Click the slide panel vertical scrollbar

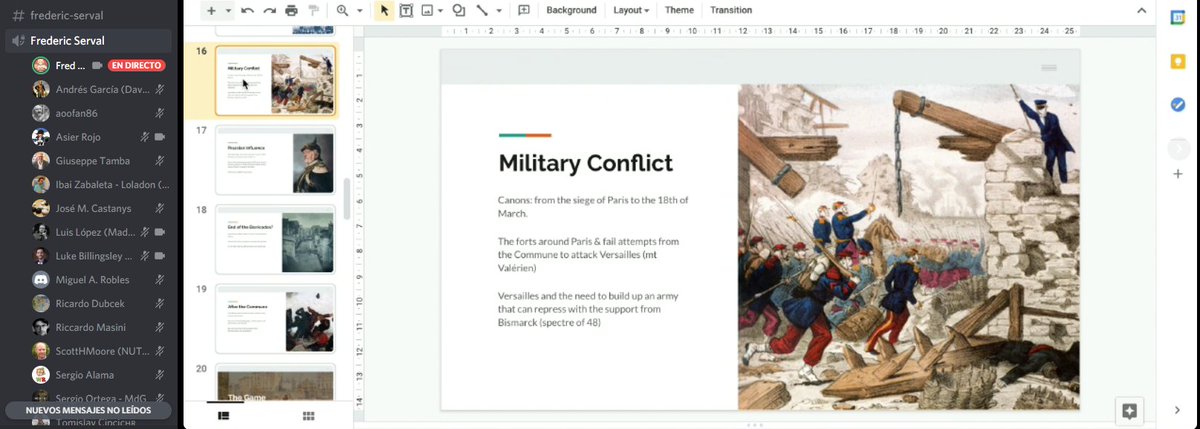point(347,199)
